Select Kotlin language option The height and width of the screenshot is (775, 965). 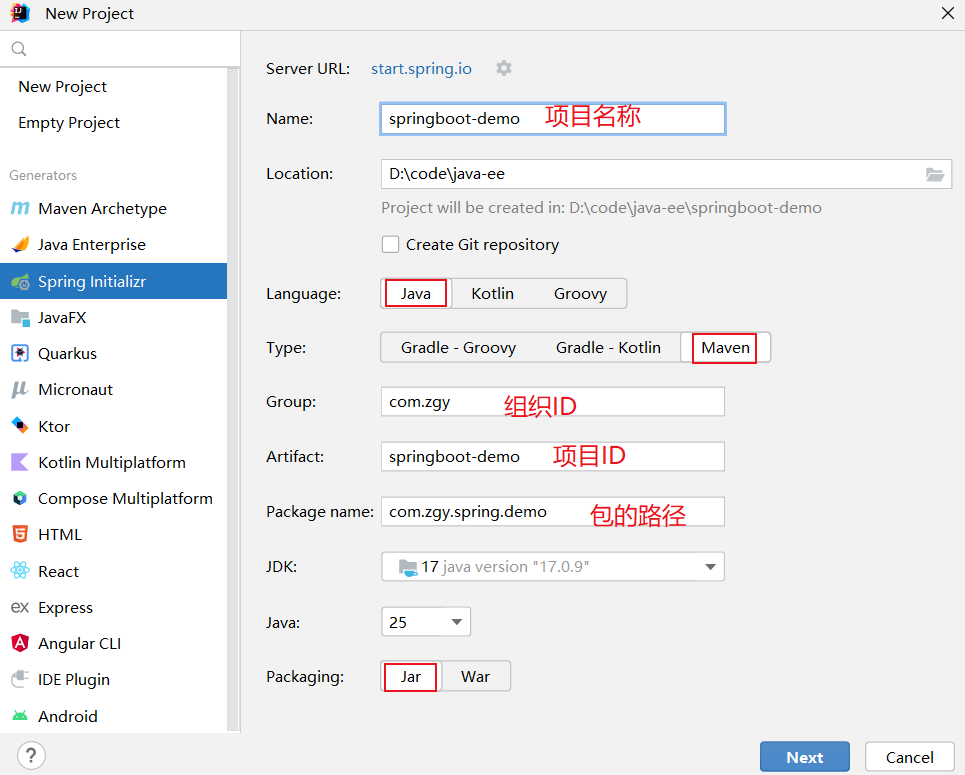click(492, 294)
